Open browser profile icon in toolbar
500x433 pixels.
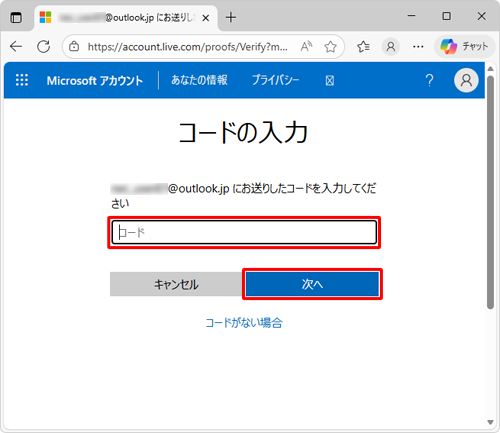pos(391,47)
